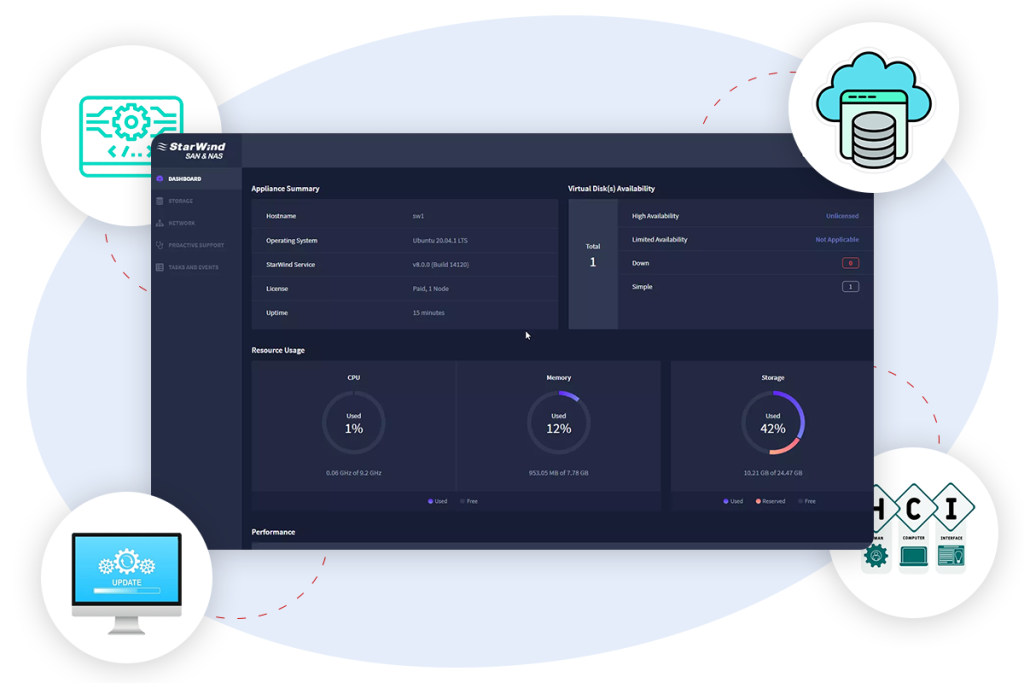Click the Simple disk count badge
The height and width of the screenshot is (683, 1024).
(850, 287)
